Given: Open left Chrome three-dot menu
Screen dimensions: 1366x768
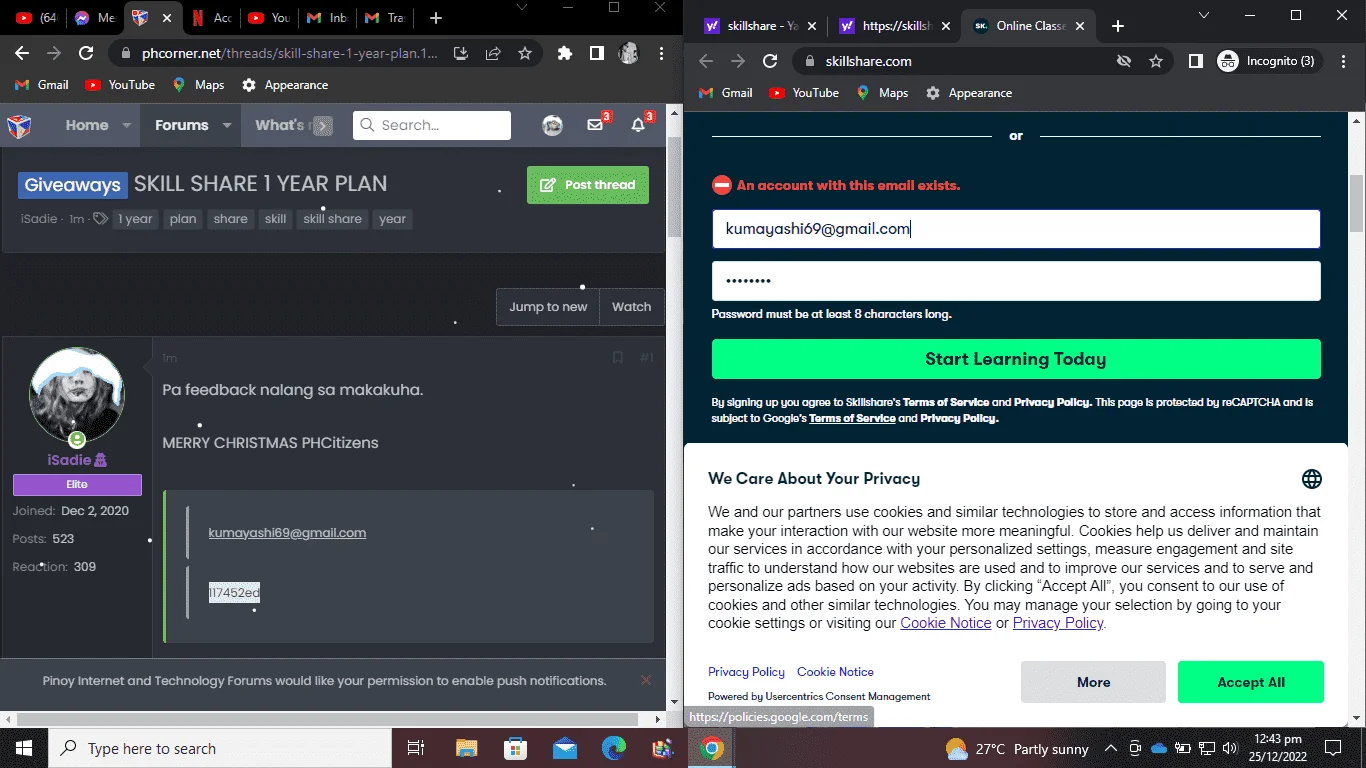Looking at the screenshot, I should tap(661, 53).
